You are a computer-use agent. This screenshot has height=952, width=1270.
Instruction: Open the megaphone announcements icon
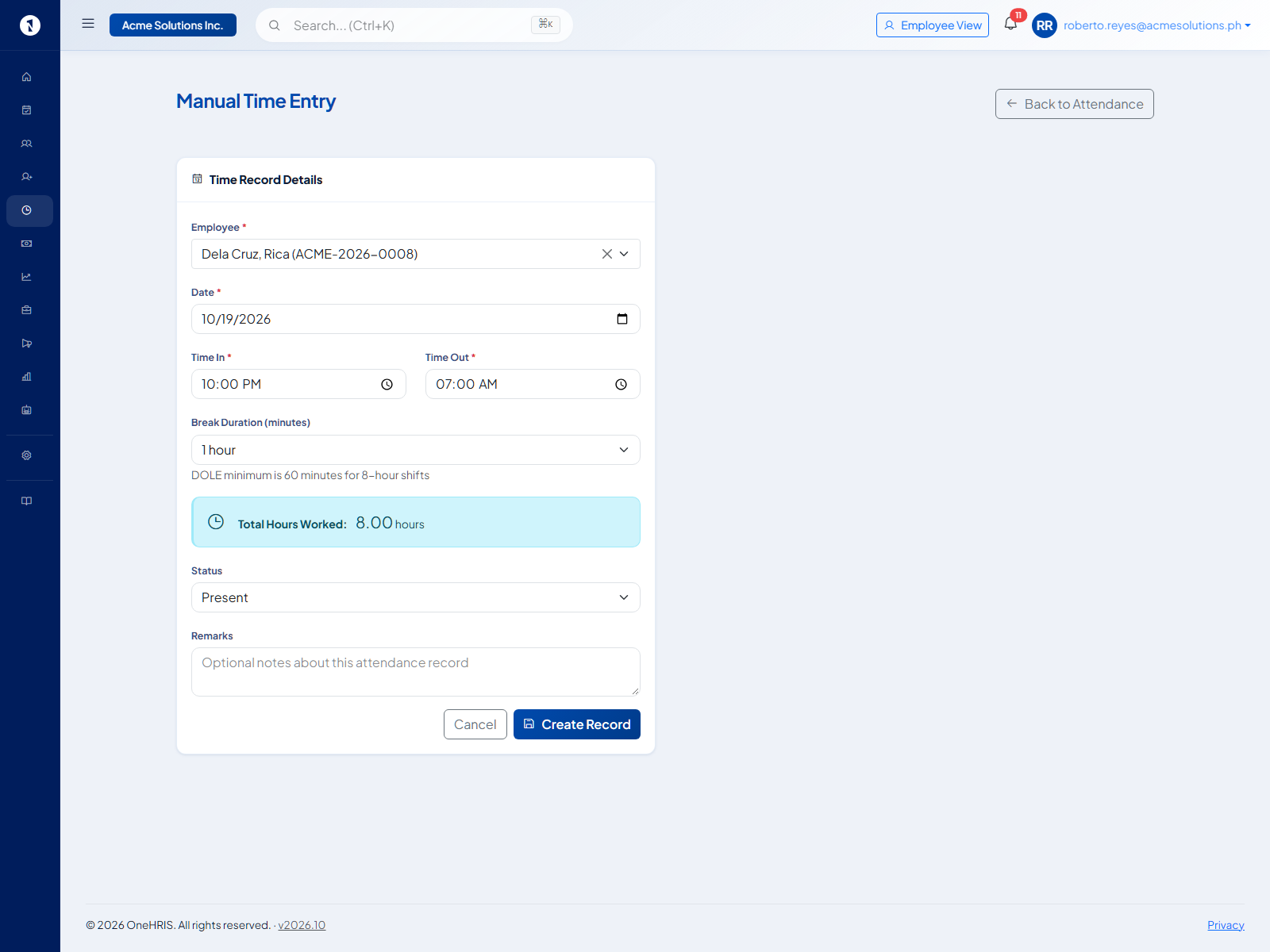click(x=26, y=344)
